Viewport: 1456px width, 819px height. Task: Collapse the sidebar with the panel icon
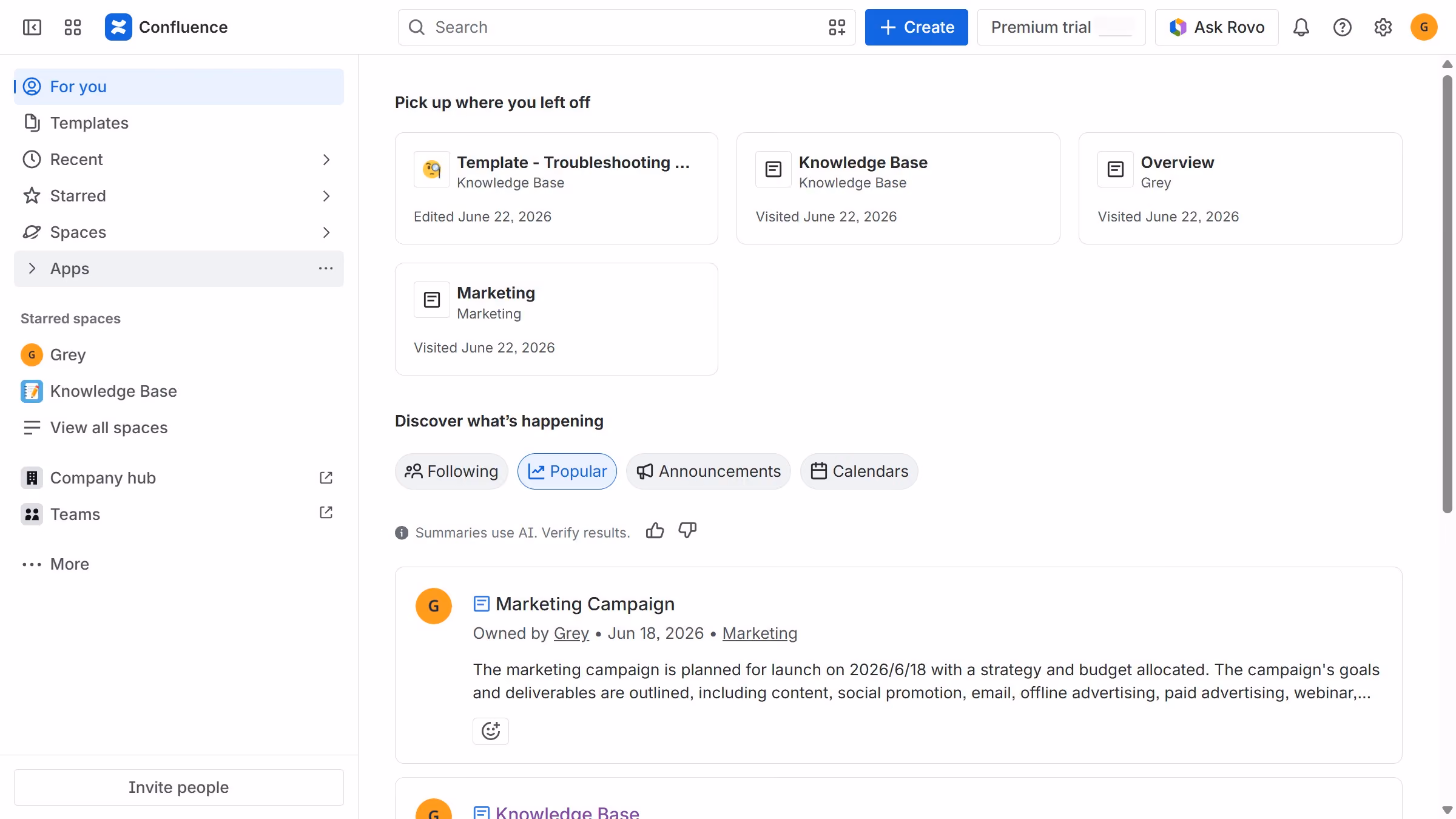point(32,27)
